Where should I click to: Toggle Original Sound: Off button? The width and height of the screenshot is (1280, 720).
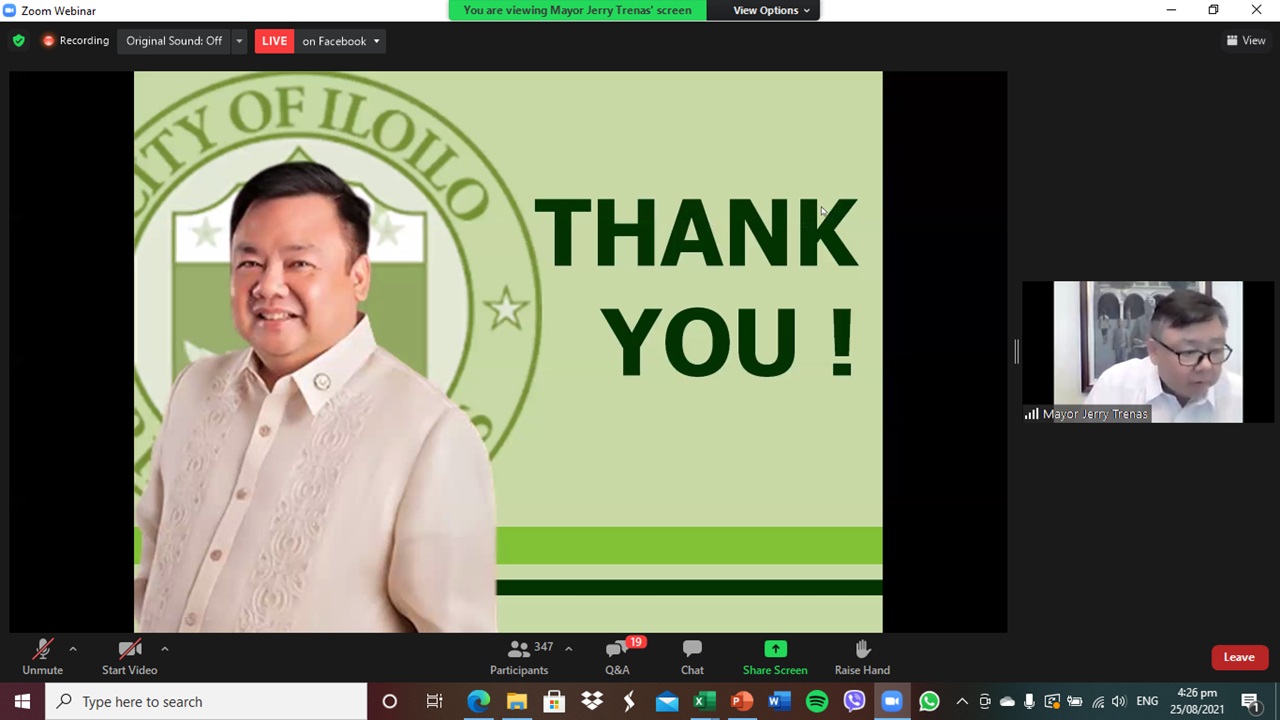click(174, 41)
